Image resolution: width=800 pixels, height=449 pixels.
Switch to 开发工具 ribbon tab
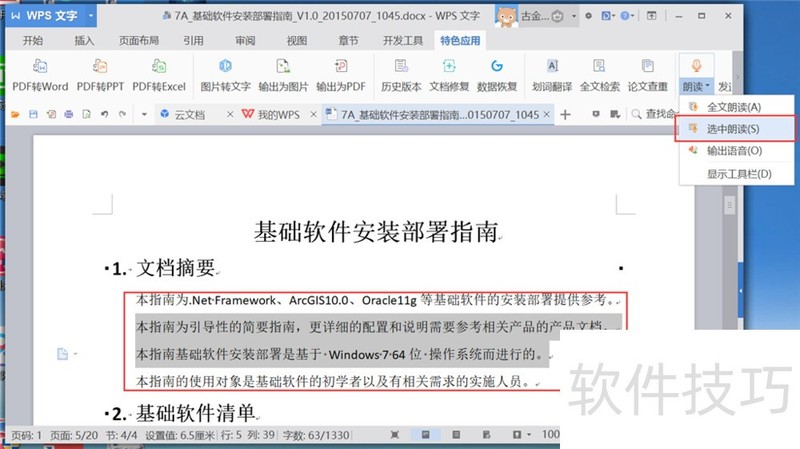[403, 40]
